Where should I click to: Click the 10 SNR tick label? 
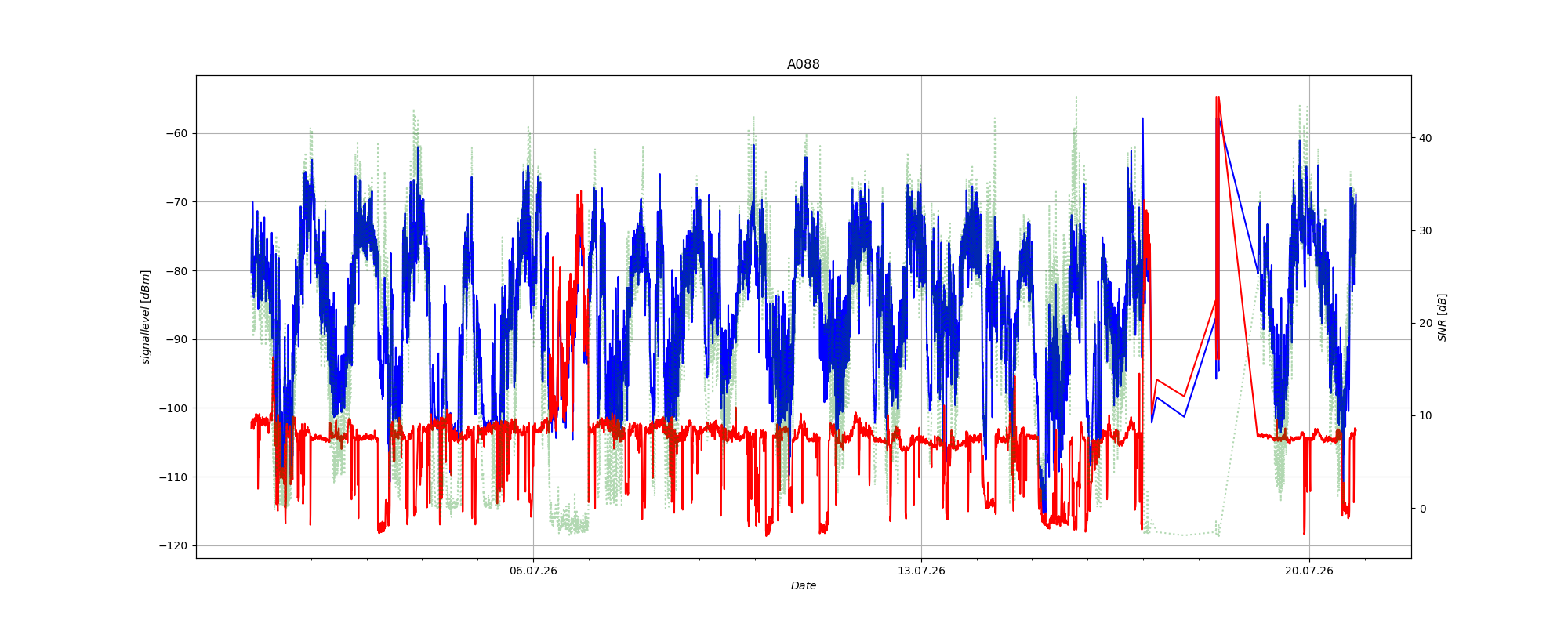(x=1425, y=415)
